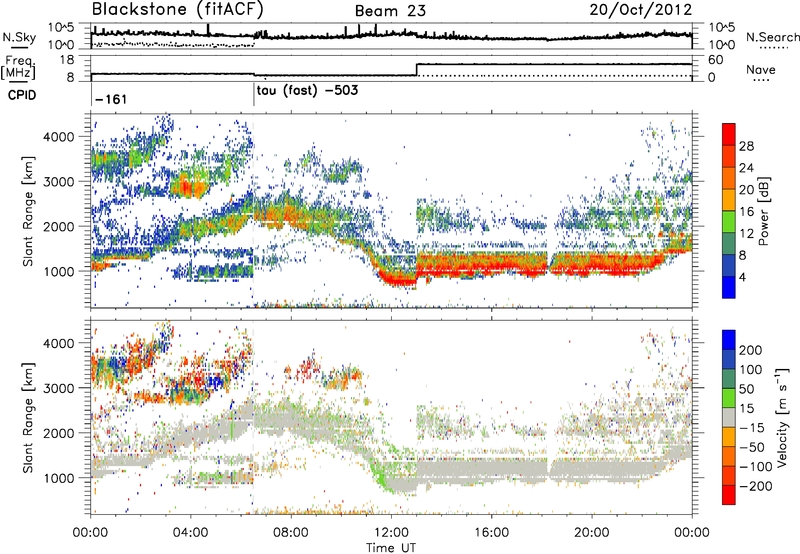Click the '12' tick on Power colorbar
800x554 pixels.
[x=746, y=233]
